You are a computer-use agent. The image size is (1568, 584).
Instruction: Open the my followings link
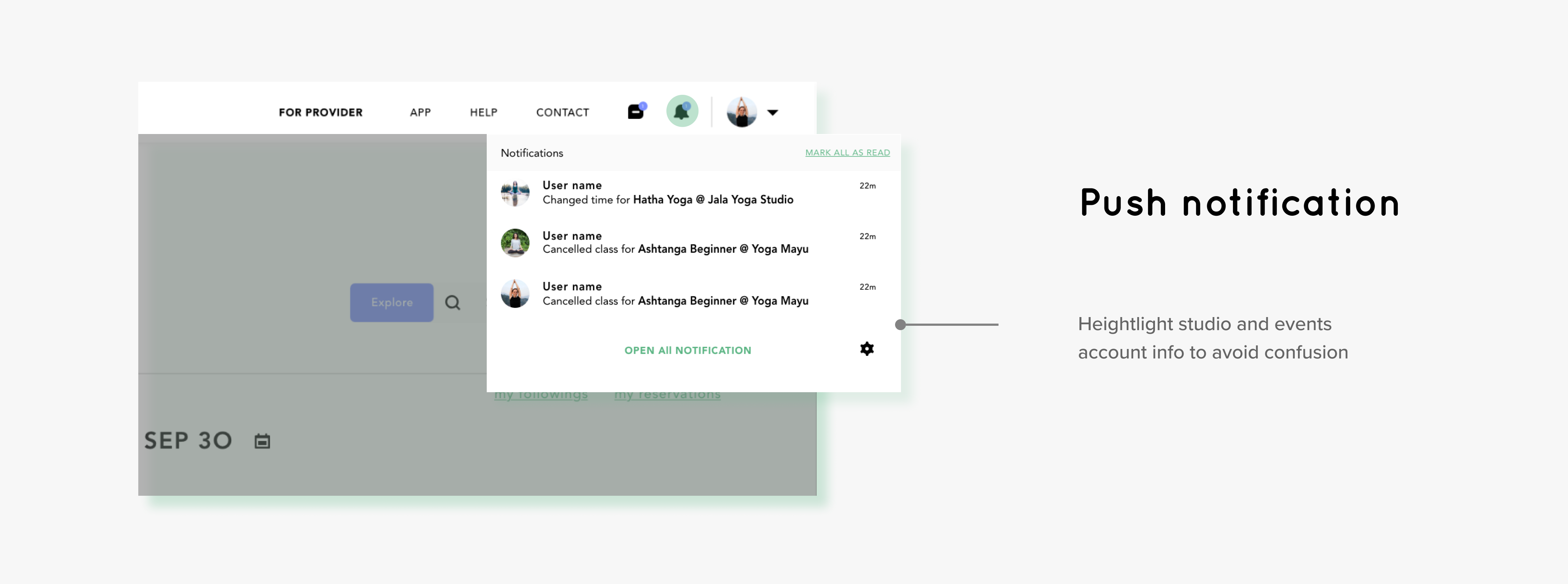point(541,395)
